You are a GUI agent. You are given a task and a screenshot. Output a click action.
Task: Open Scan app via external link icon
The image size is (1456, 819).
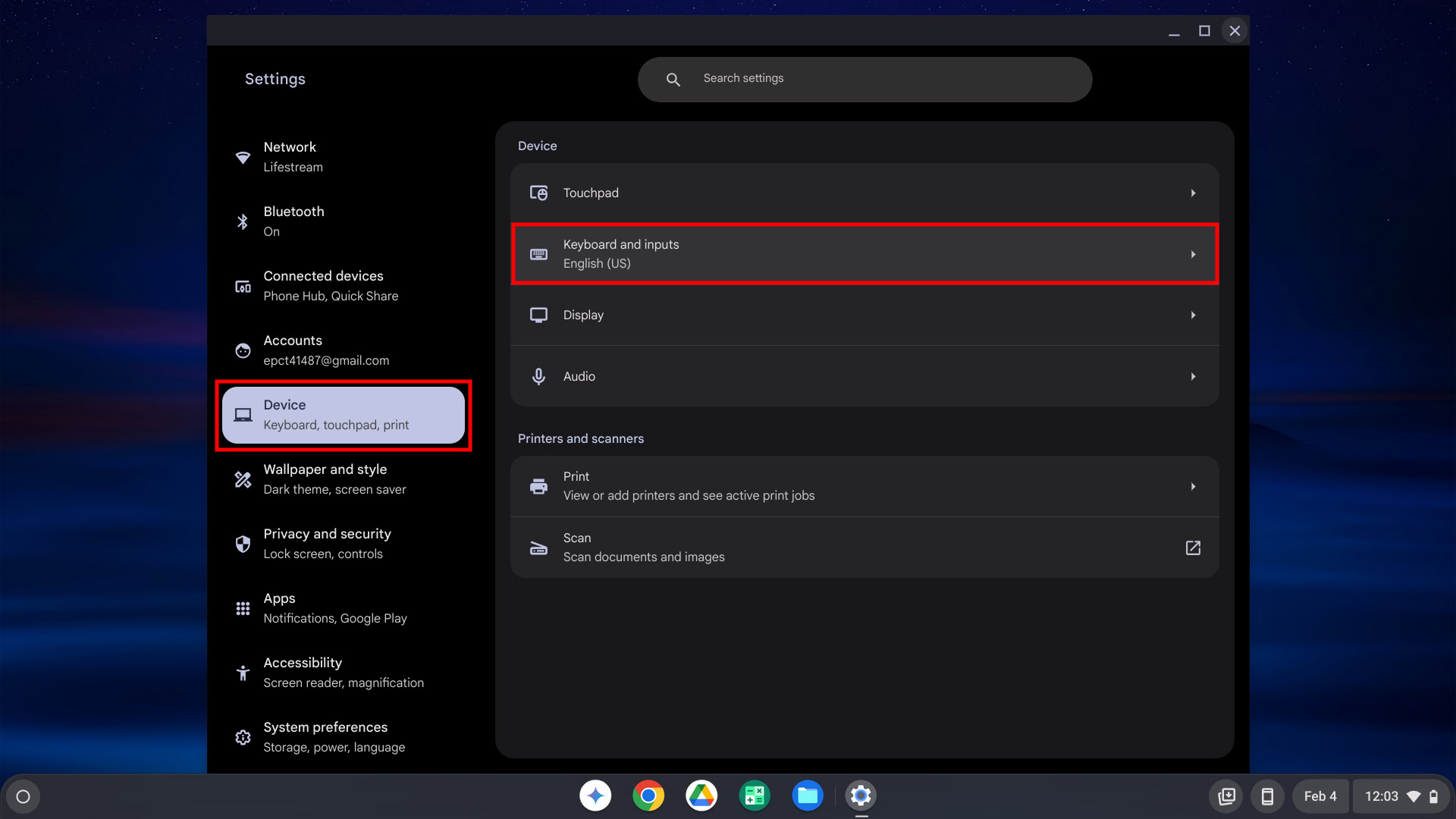point(1193,548)
